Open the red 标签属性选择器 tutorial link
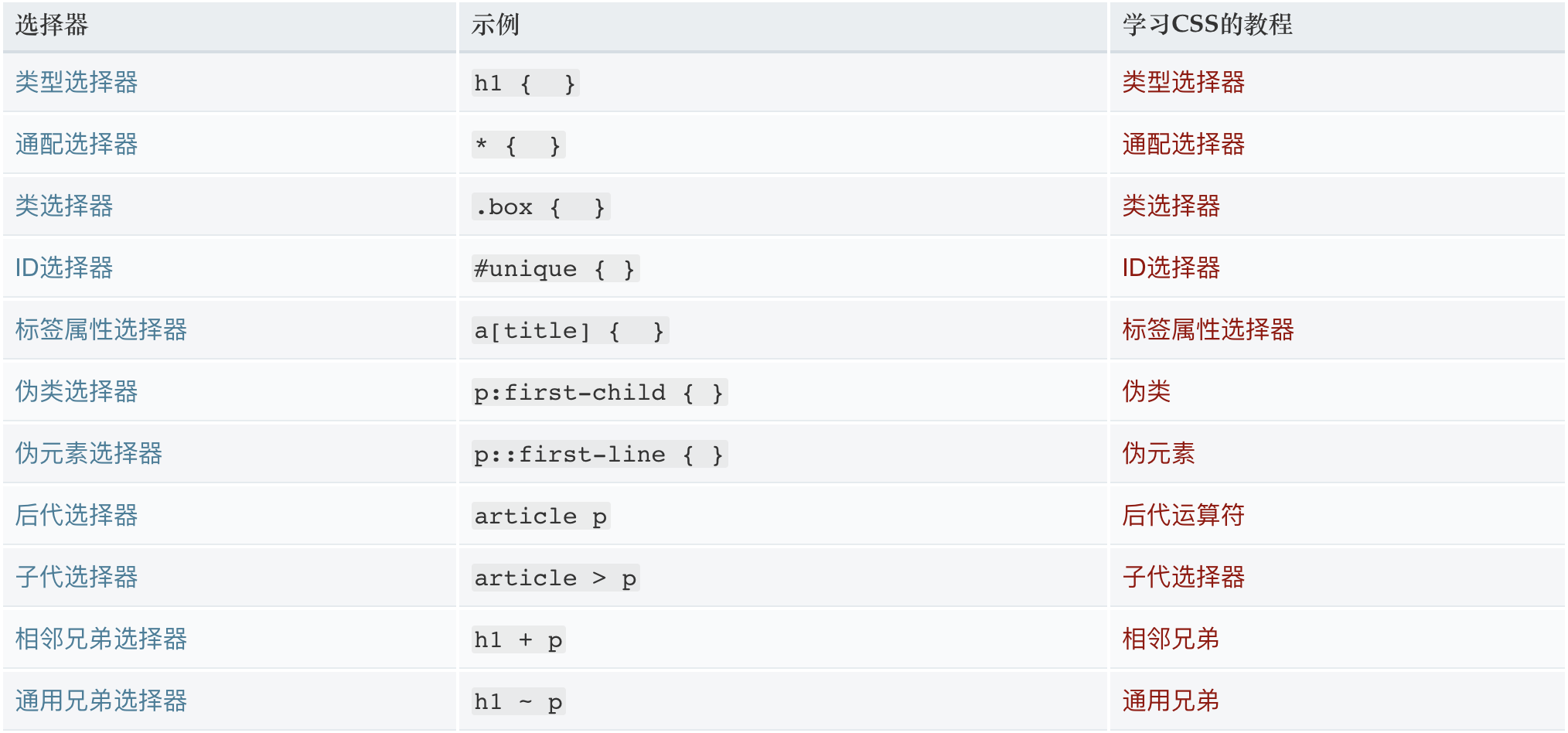 point(1208,329)
